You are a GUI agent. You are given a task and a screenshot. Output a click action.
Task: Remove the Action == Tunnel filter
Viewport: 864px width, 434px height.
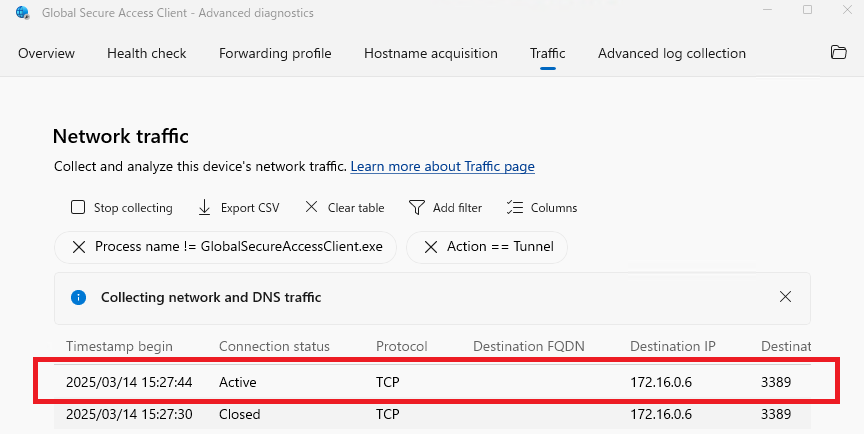pyautogui.click(x=430, y=247)
